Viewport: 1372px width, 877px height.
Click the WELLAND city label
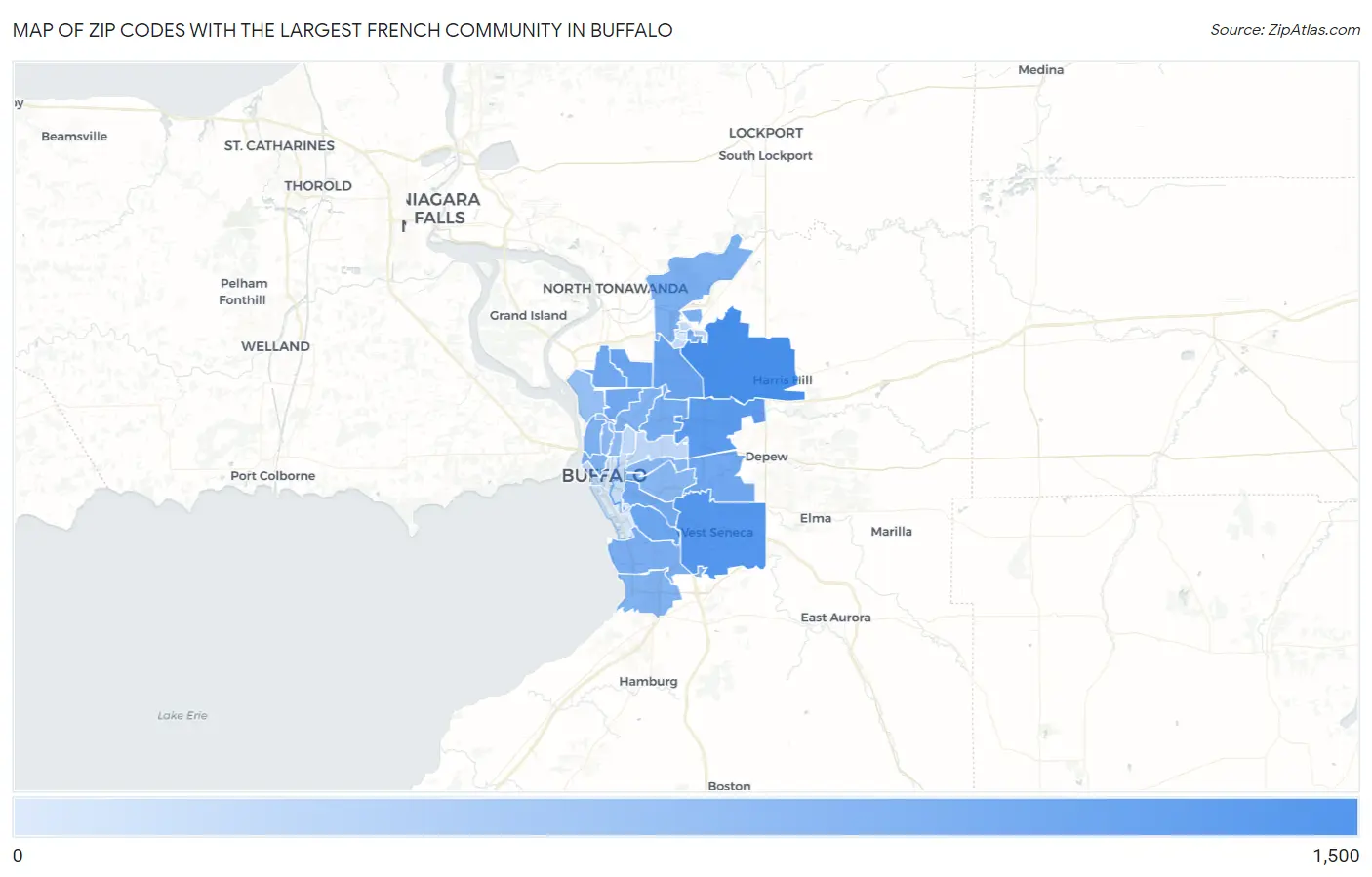[x=275, y=346]
